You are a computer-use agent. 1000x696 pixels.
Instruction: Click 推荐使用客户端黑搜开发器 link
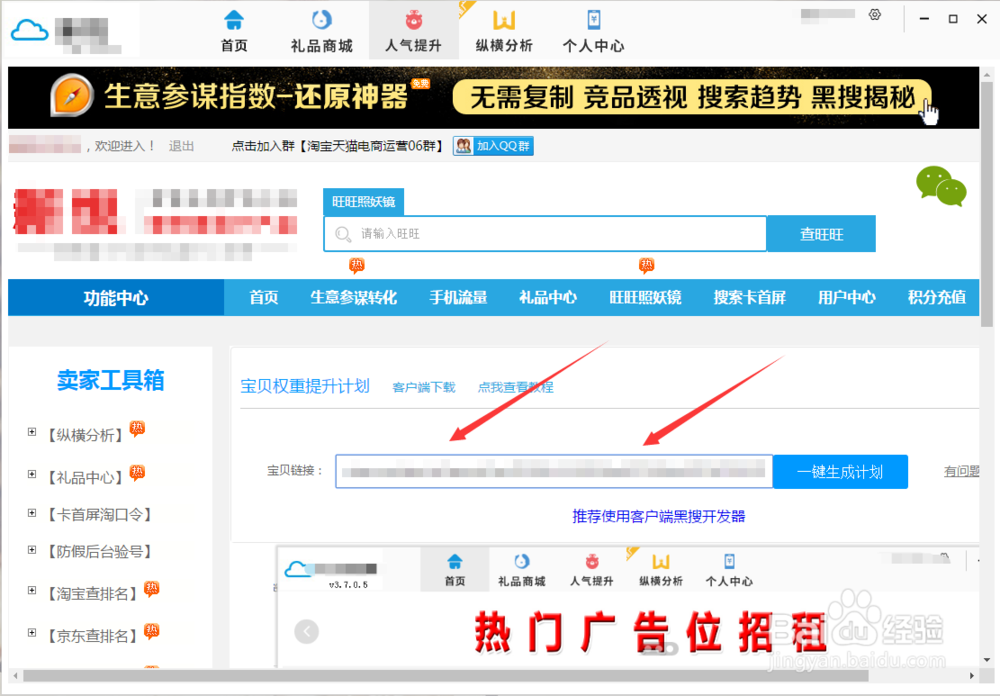659,516
